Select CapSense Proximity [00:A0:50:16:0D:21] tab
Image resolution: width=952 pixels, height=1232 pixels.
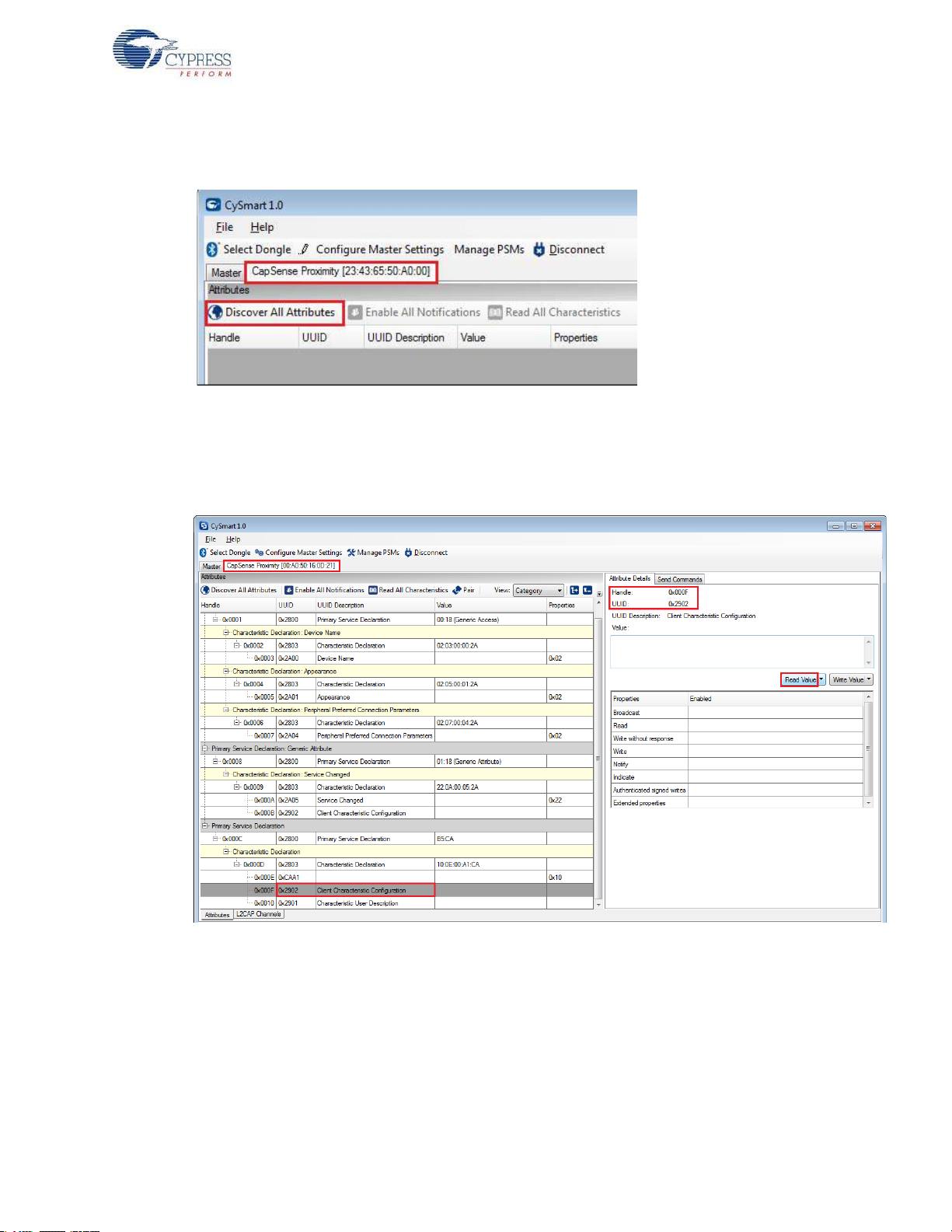click(x=281, y=566)
